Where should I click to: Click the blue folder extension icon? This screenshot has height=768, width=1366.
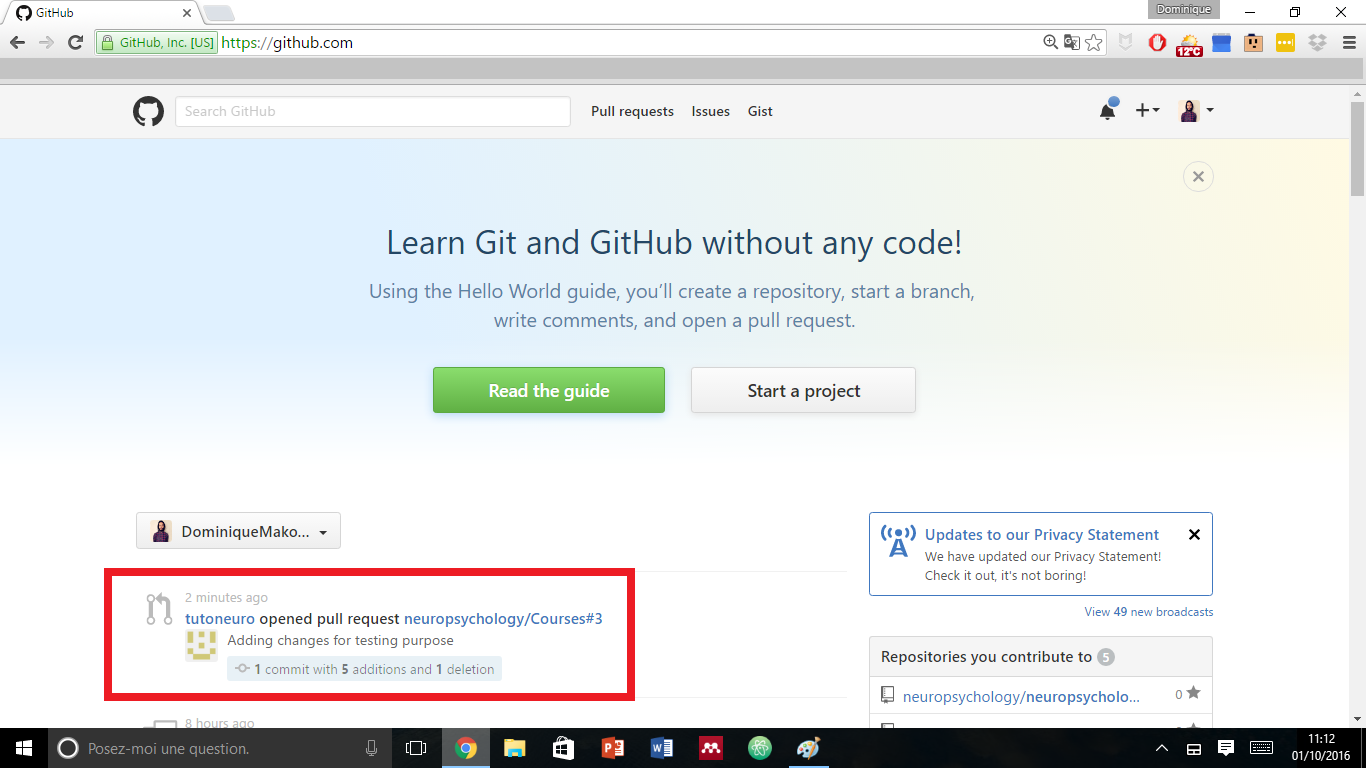point(1221,43)
